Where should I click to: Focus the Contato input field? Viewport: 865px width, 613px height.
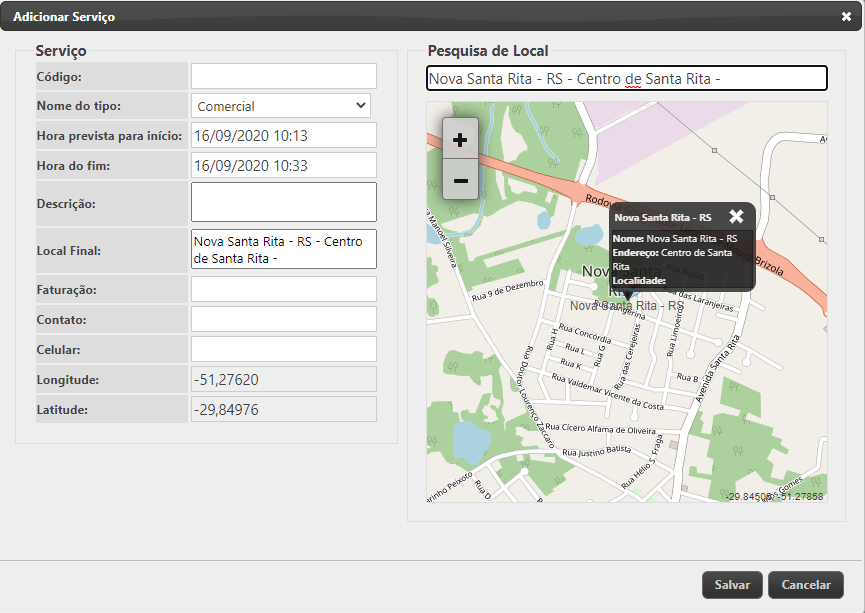point(284,319)
